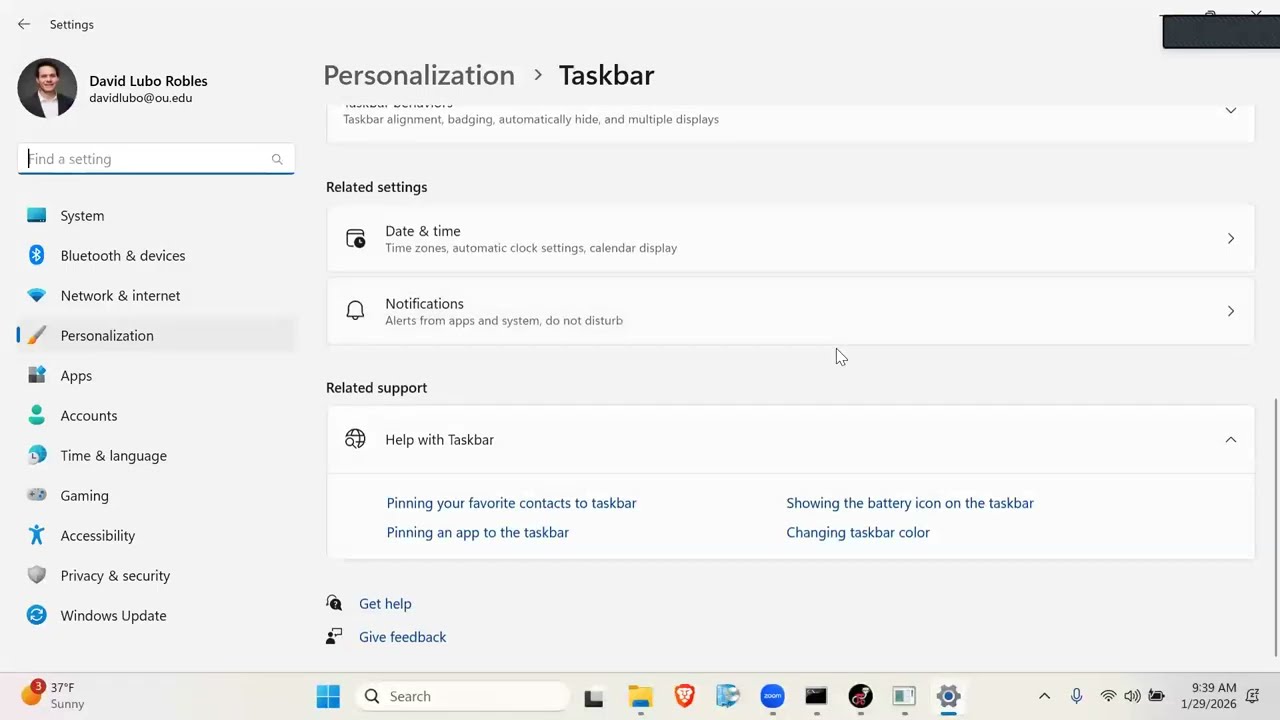Click the Find a setting search box
Viewport: 1280px width, 720px height.
tap(156, 159)
